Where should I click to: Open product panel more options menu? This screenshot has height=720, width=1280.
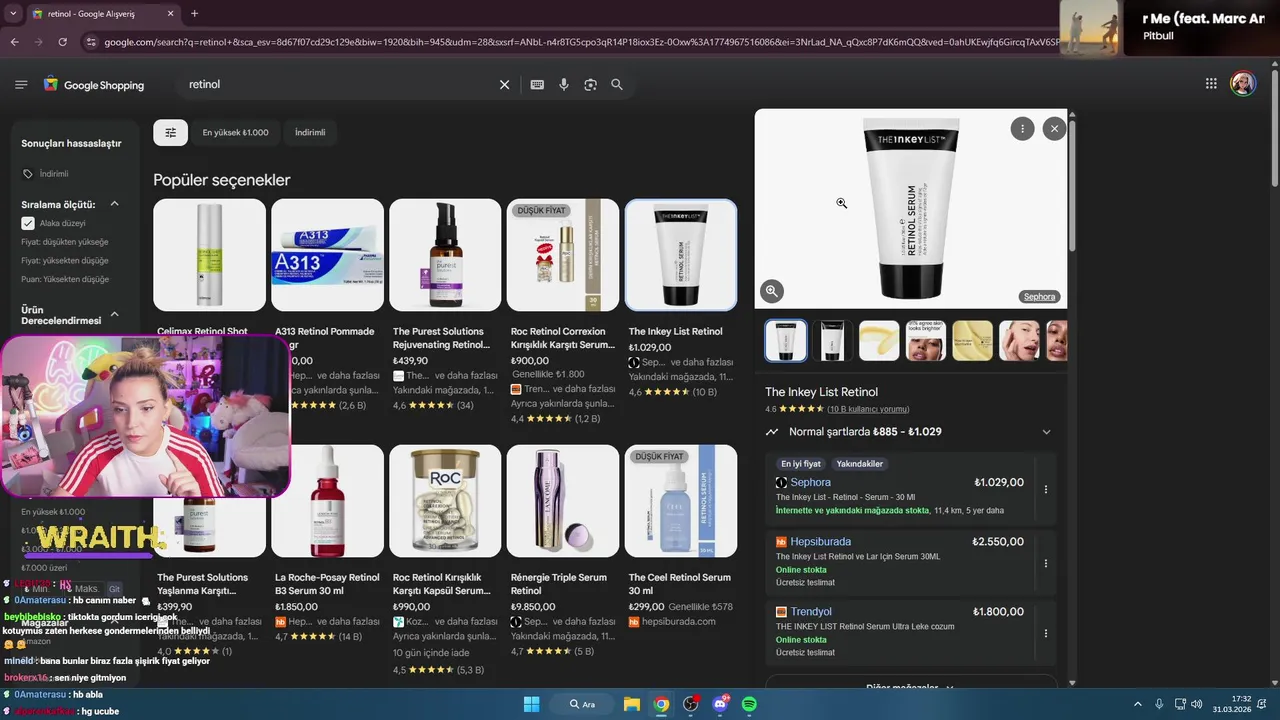1022,128
